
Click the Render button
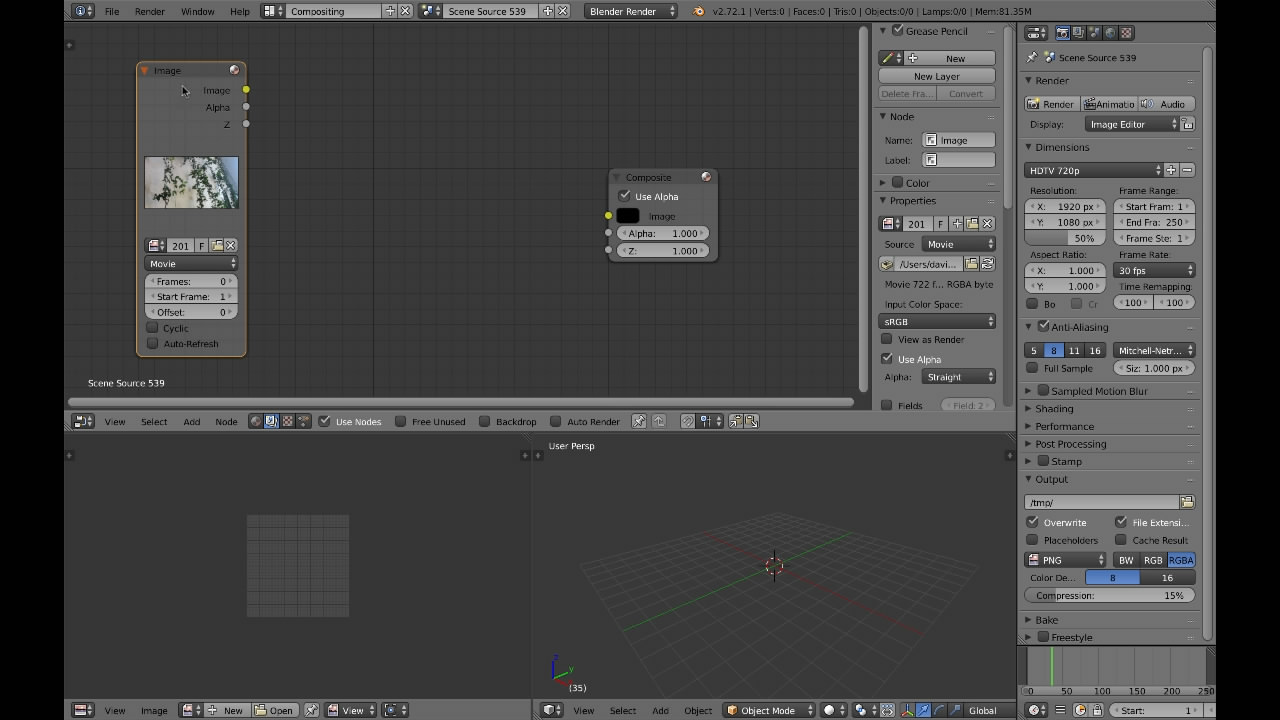[1052, 104]
